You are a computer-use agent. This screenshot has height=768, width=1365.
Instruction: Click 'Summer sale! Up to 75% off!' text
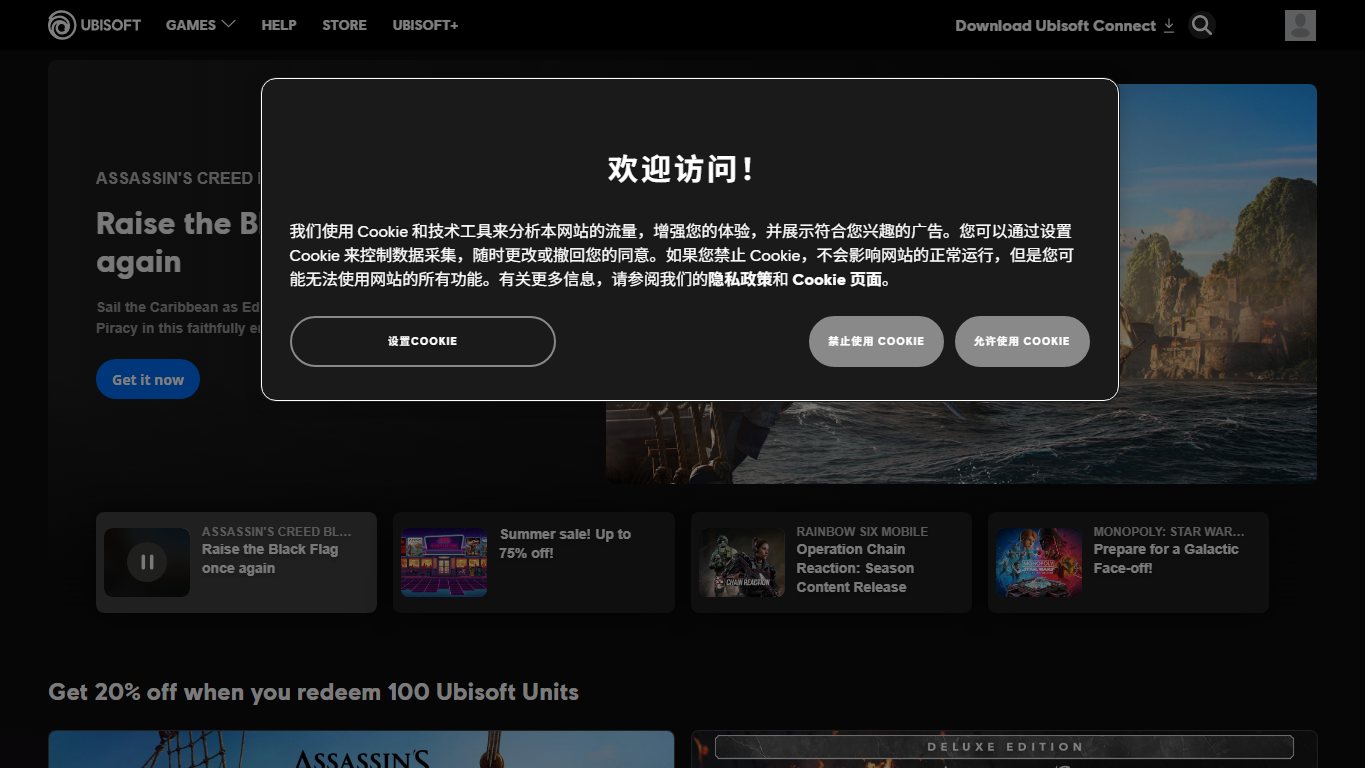tap(565, 544)
